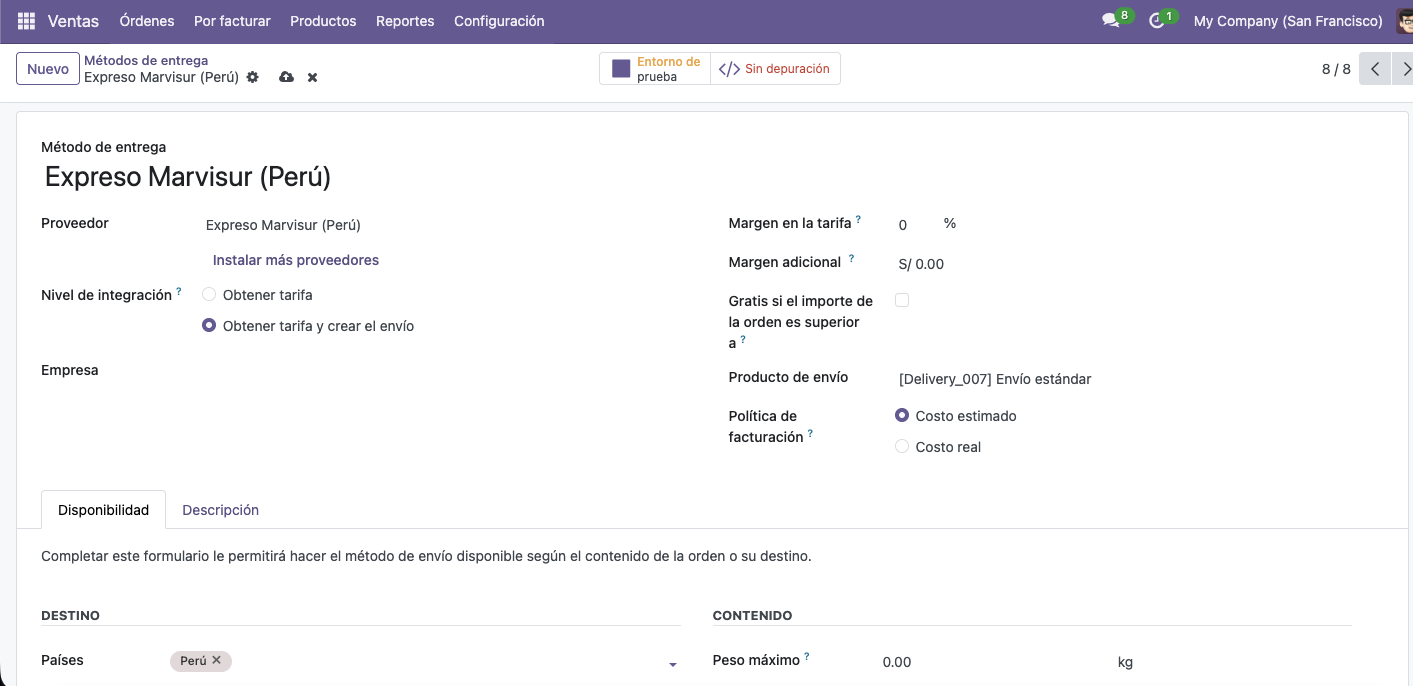Click the Sin depuración code icon
Image resolution: width=1413 pixels, height=686 pixels.
click(730, 69)
